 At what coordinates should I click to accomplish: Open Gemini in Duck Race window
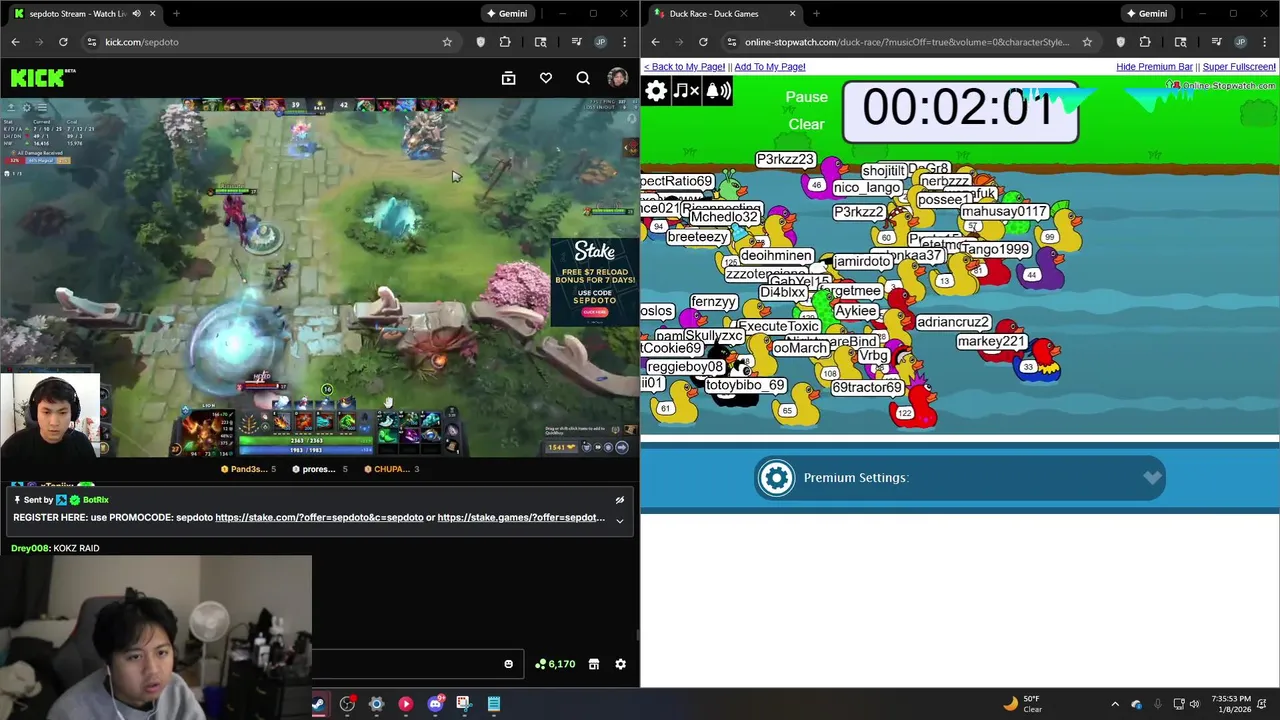pyautogui.click(x=1146, y=14)
